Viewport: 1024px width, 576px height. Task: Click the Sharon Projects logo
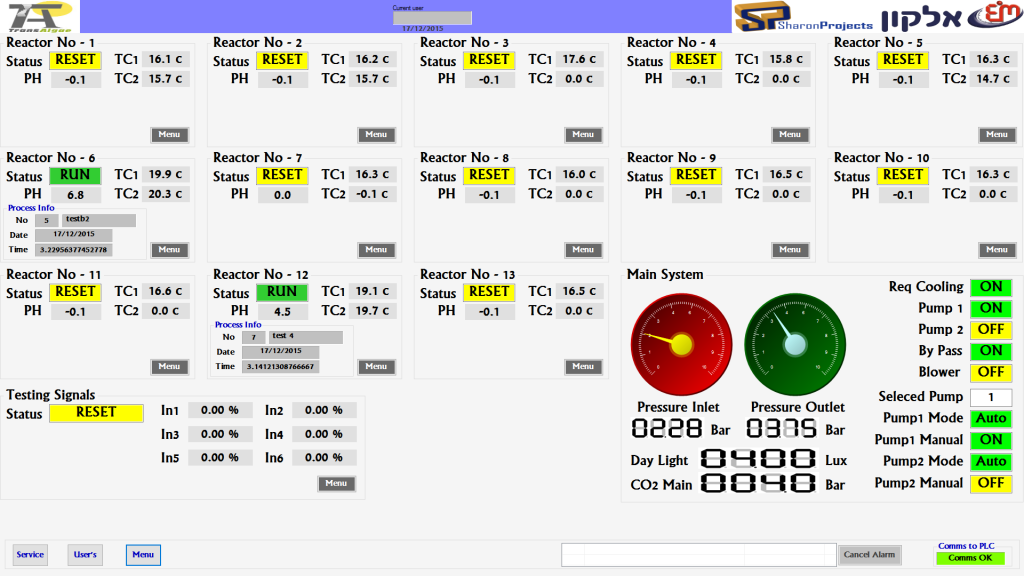(x=804, y=17)
